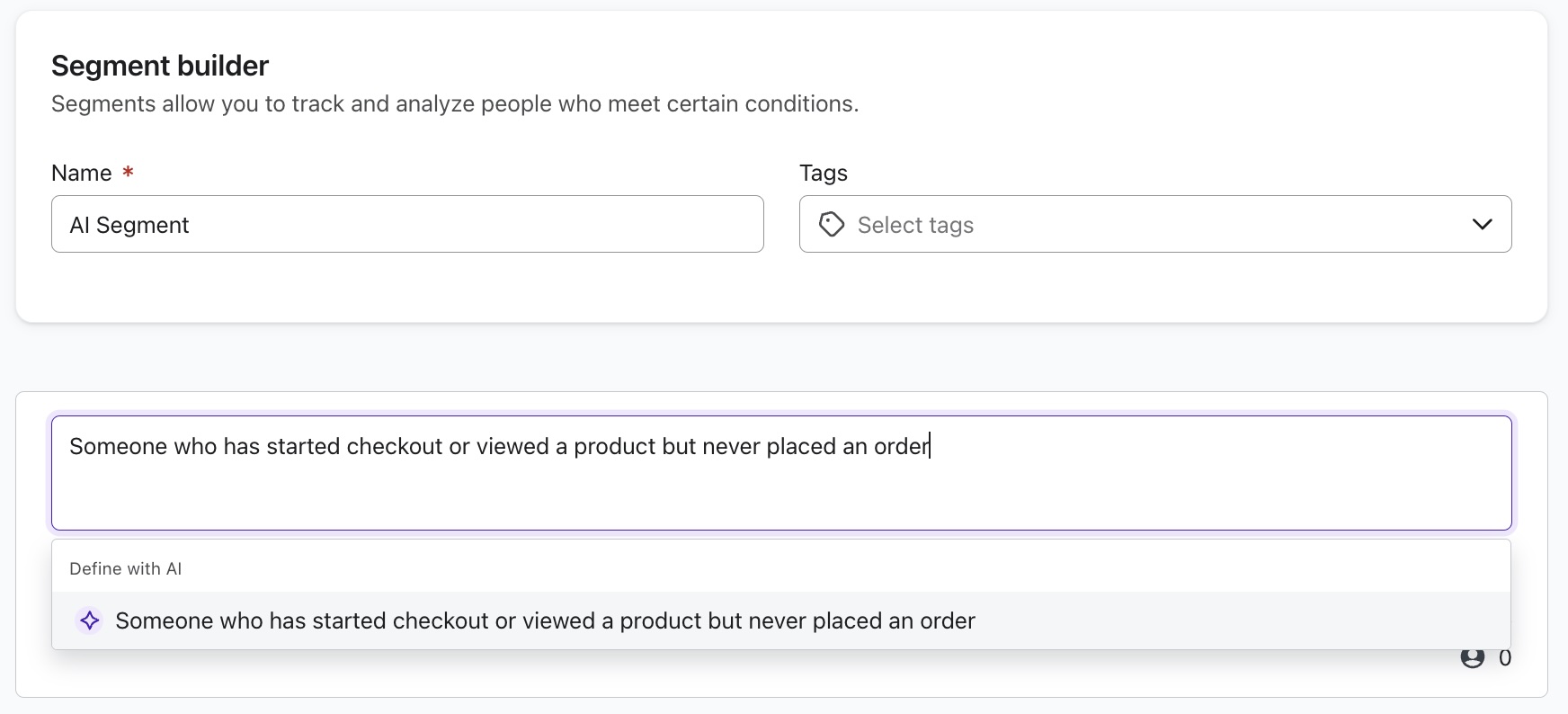Focus the Name field containing AI Segment
This screenshot has height=714, width=1568.
pyautogui.click(x=406, y=225)
